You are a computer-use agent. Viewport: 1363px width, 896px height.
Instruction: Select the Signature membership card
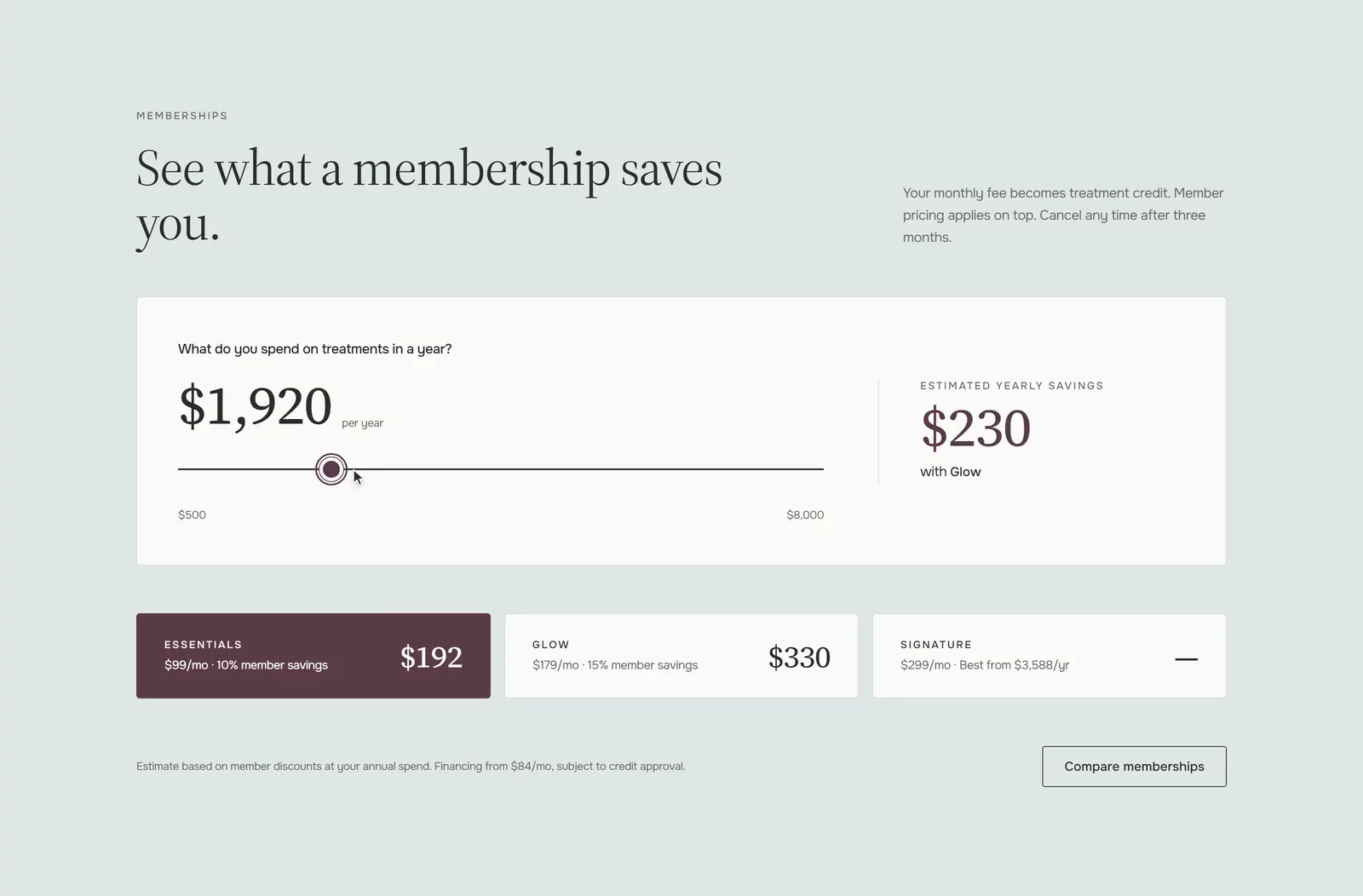coord(1050,656)
